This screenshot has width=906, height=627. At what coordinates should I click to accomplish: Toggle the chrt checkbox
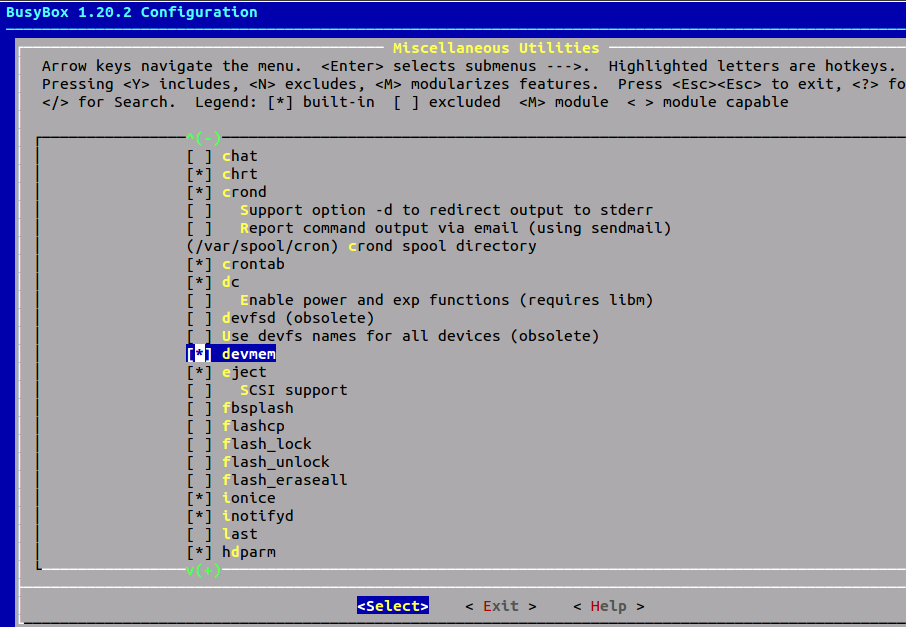pyautogui.click(x=199, y=174)
